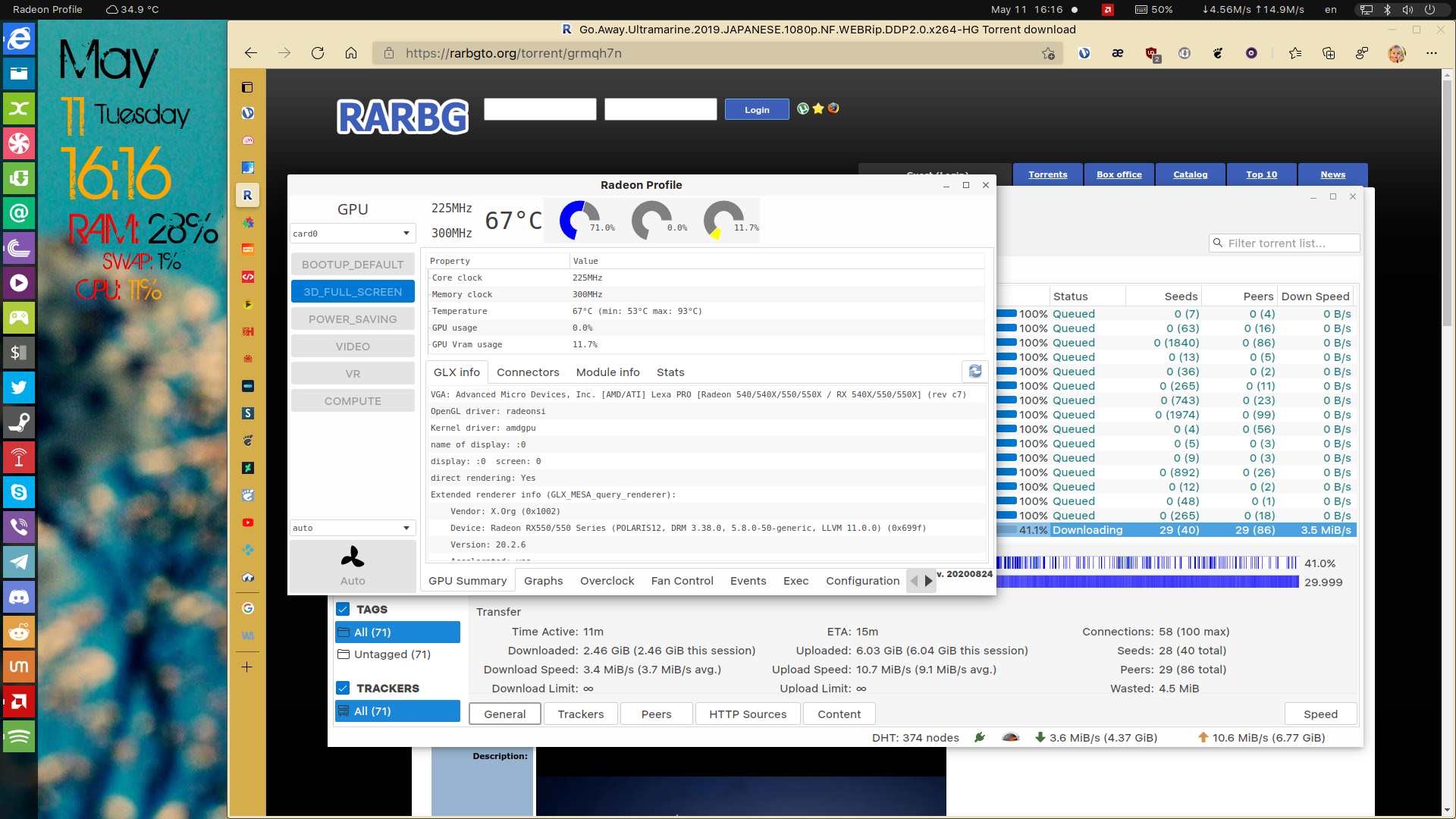1456x819 pixels.
Task: Click the Auto fan control button
Action: pyautogui.click(x=353, y=566)
